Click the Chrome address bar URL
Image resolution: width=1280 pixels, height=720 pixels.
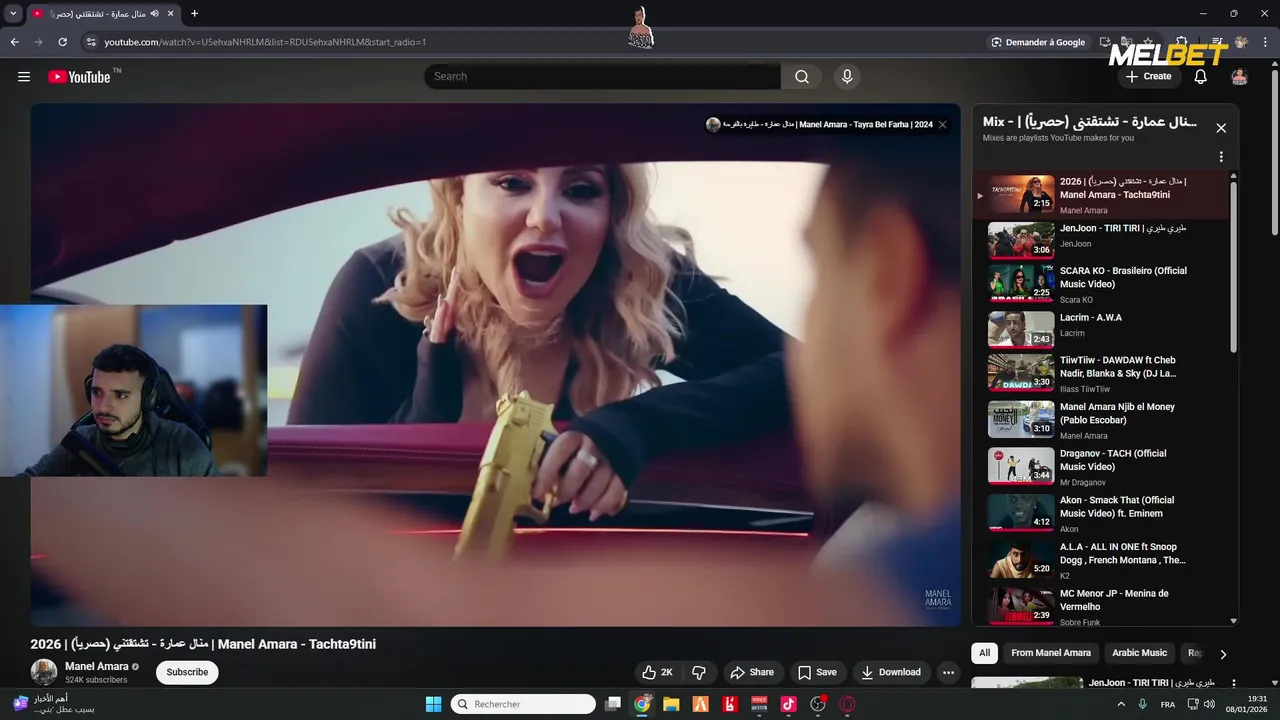pyautogui.click(x=265, y=42)
